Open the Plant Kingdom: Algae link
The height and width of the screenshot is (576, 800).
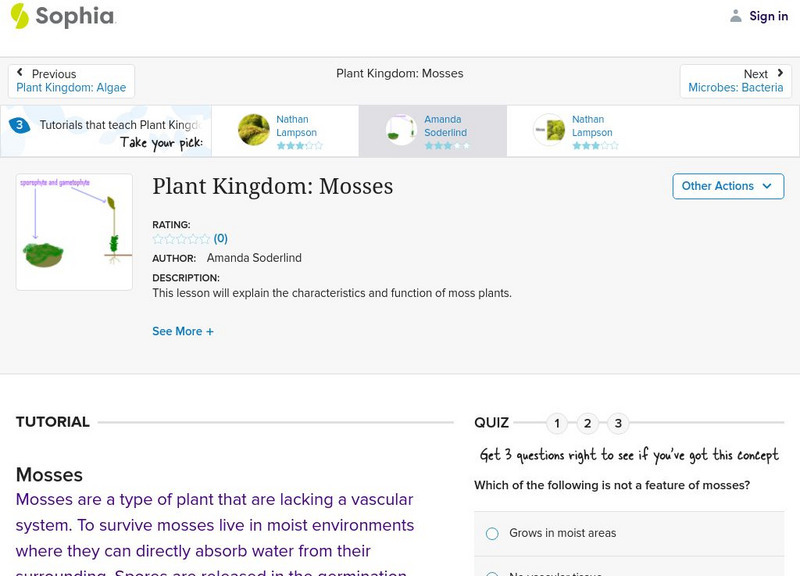coord(71,88)
